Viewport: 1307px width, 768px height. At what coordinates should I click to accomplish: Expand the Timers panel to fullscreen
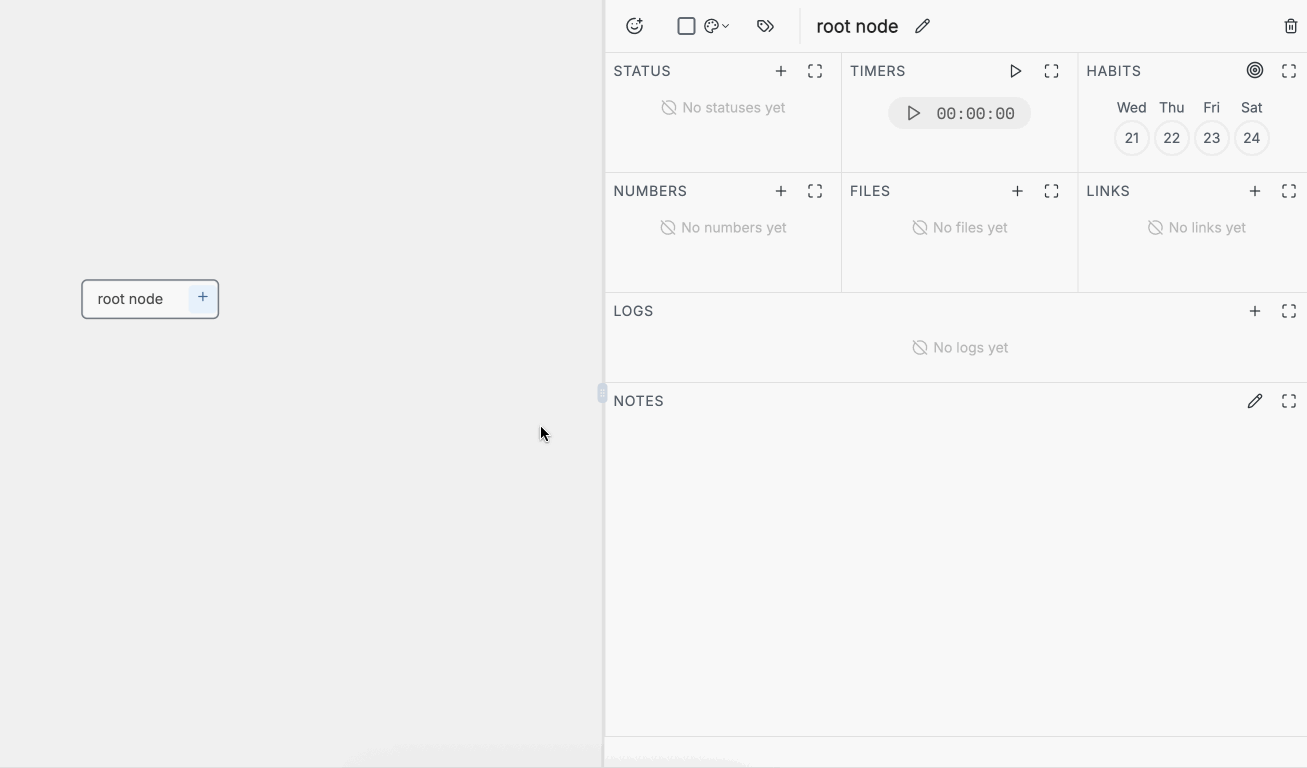(x=1051, y=71)
